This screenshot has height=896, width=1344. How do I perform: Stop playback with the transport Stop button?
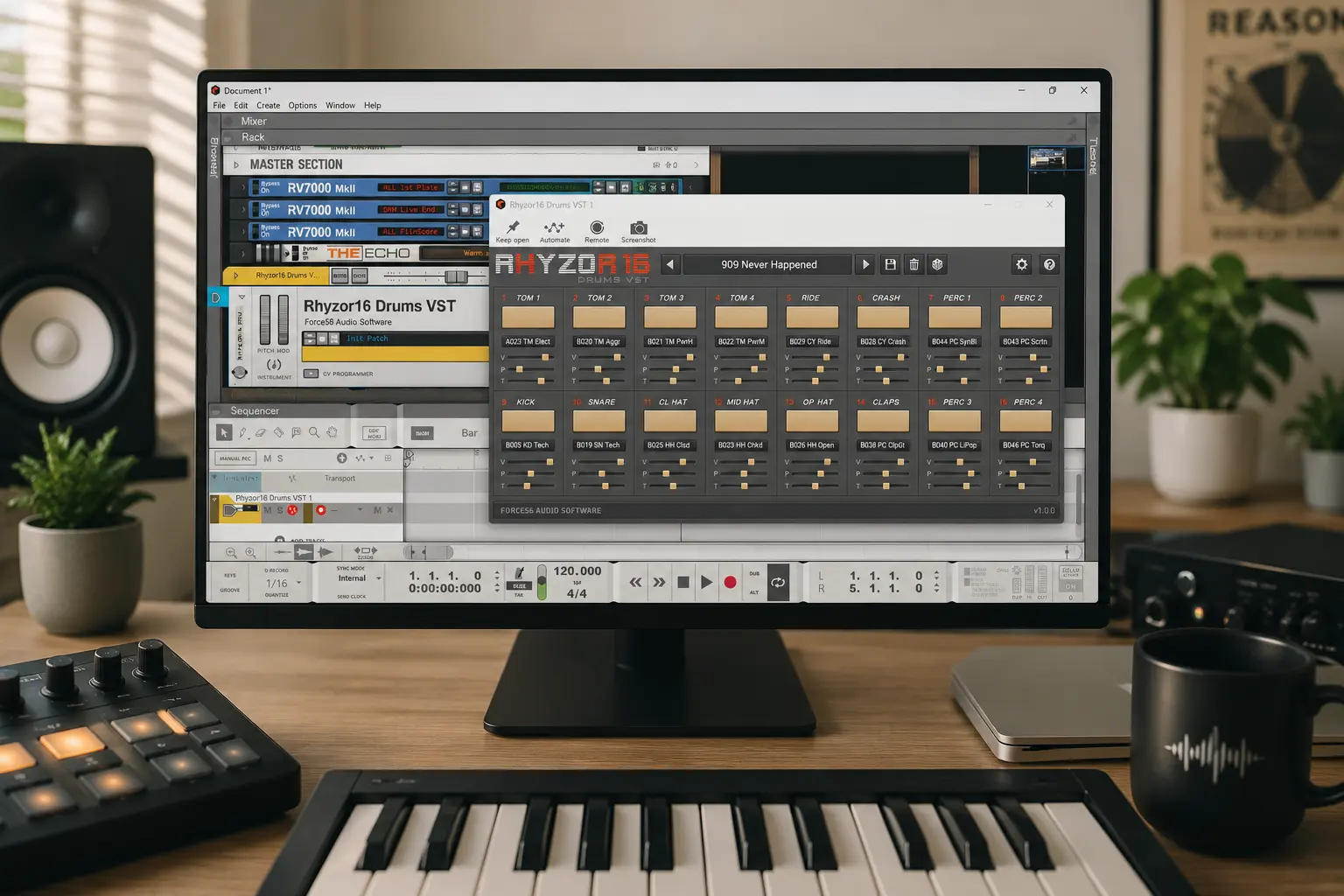click(683, 583)
